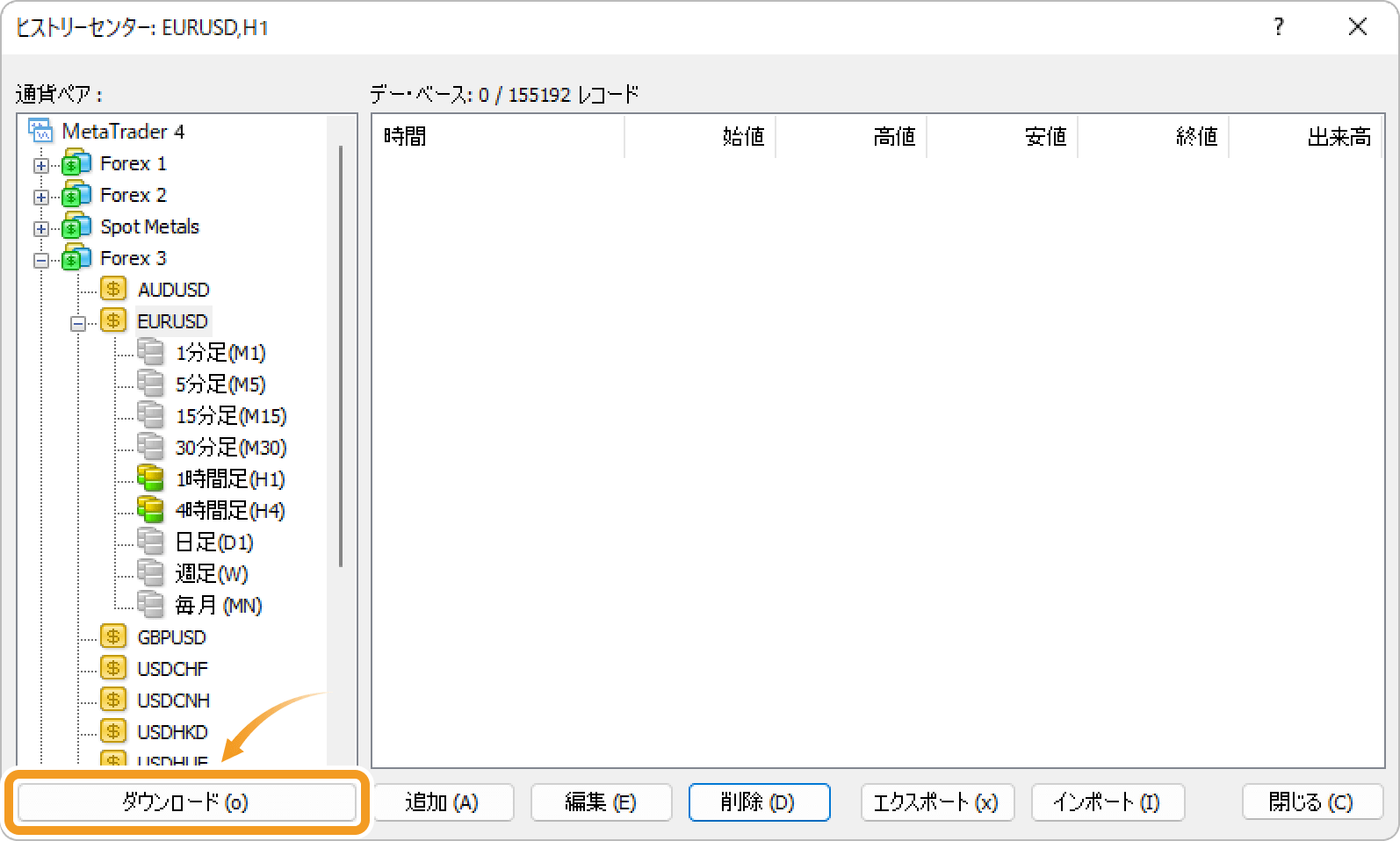Click the 追加 (A) button
The height and width of the screenshot is (841, 1400).
pos(443,802)
